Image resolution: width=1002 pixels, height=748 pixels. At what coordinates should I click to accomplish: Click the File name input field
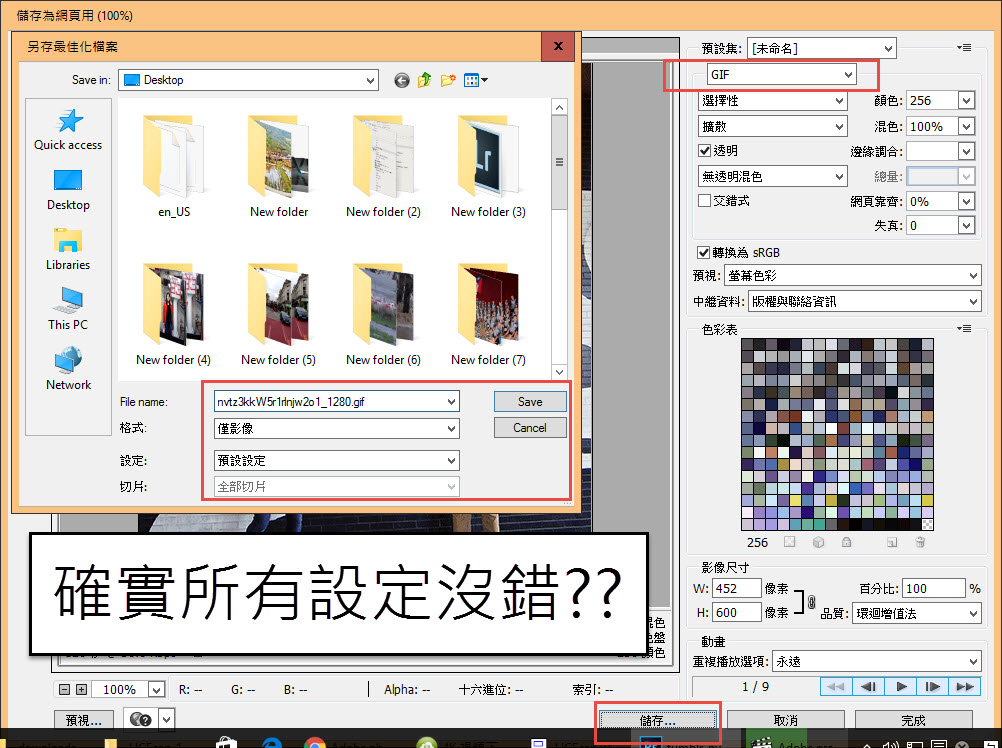337,402
